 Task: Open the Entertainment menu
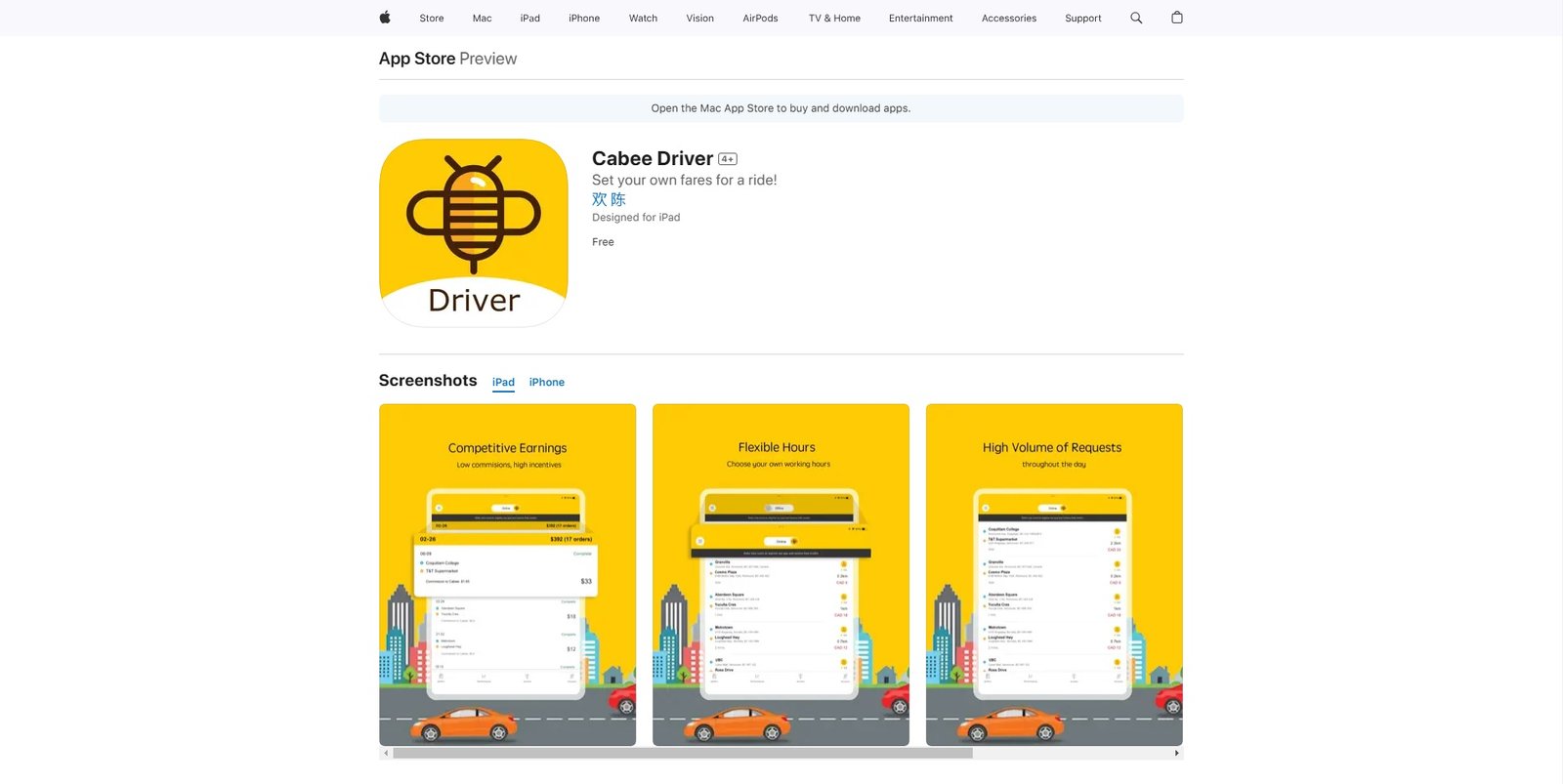921,19
